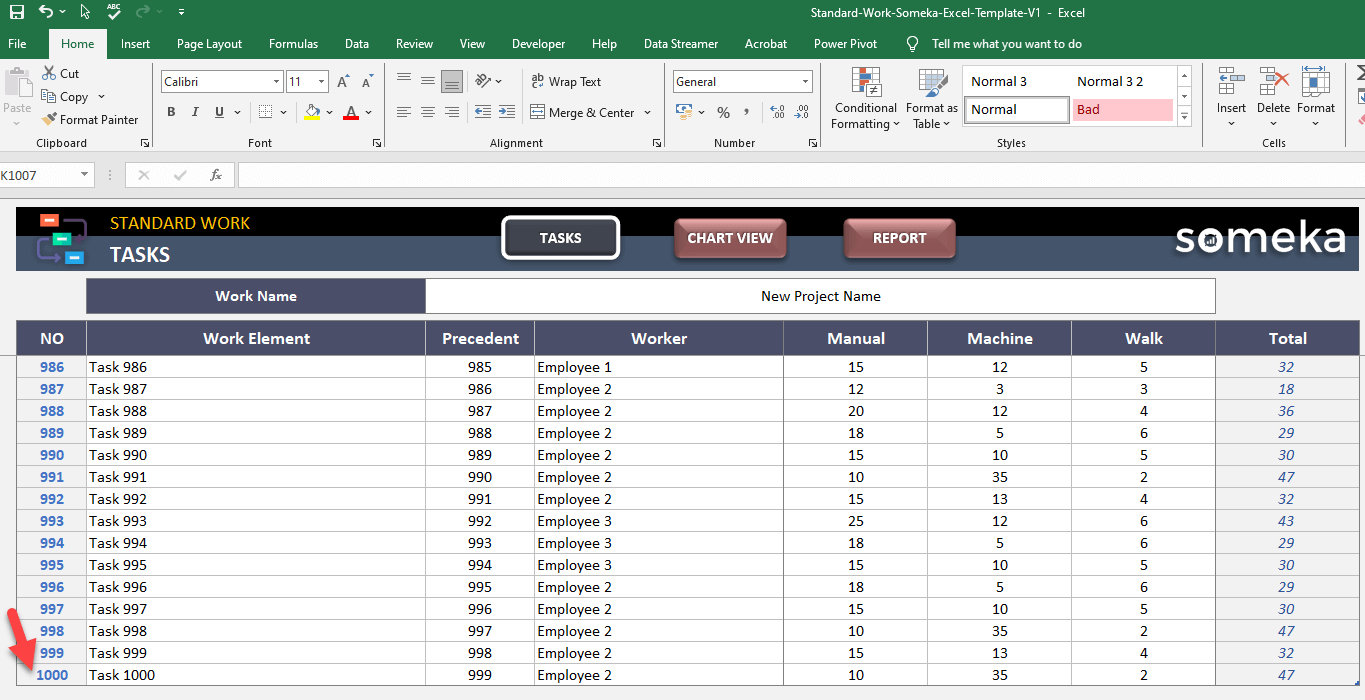Click the Format Painter brush icon

point(49,119)
